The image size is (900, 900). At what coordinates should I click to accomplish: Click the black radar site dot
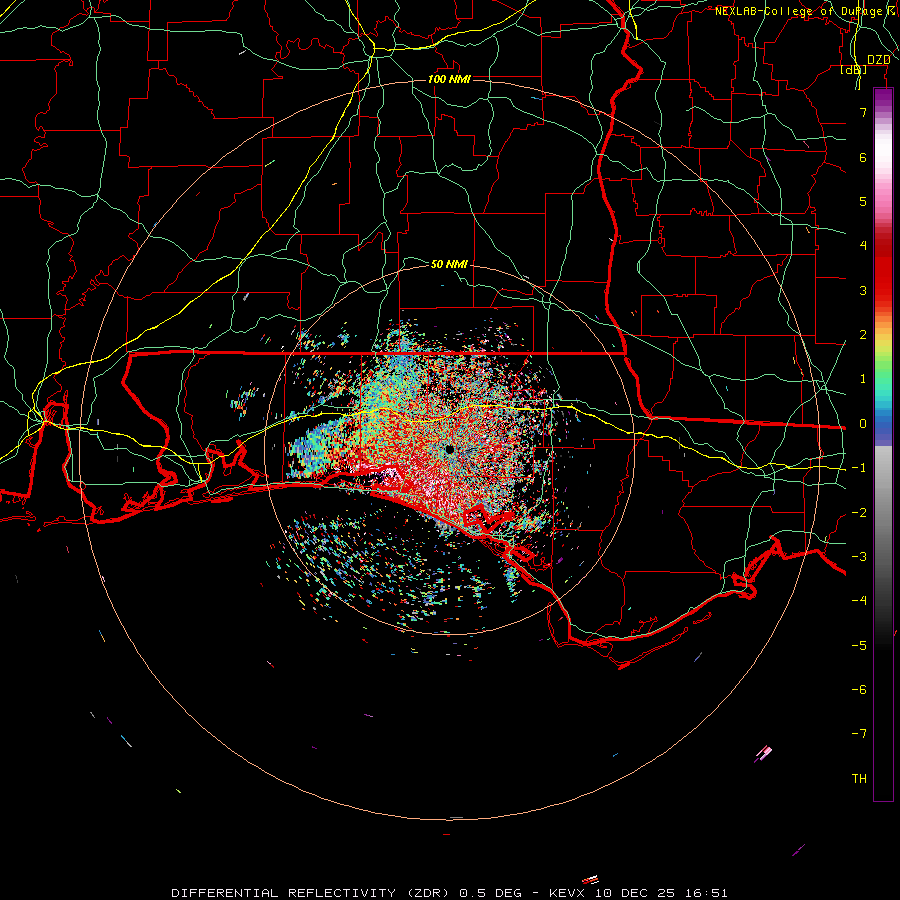449,449
